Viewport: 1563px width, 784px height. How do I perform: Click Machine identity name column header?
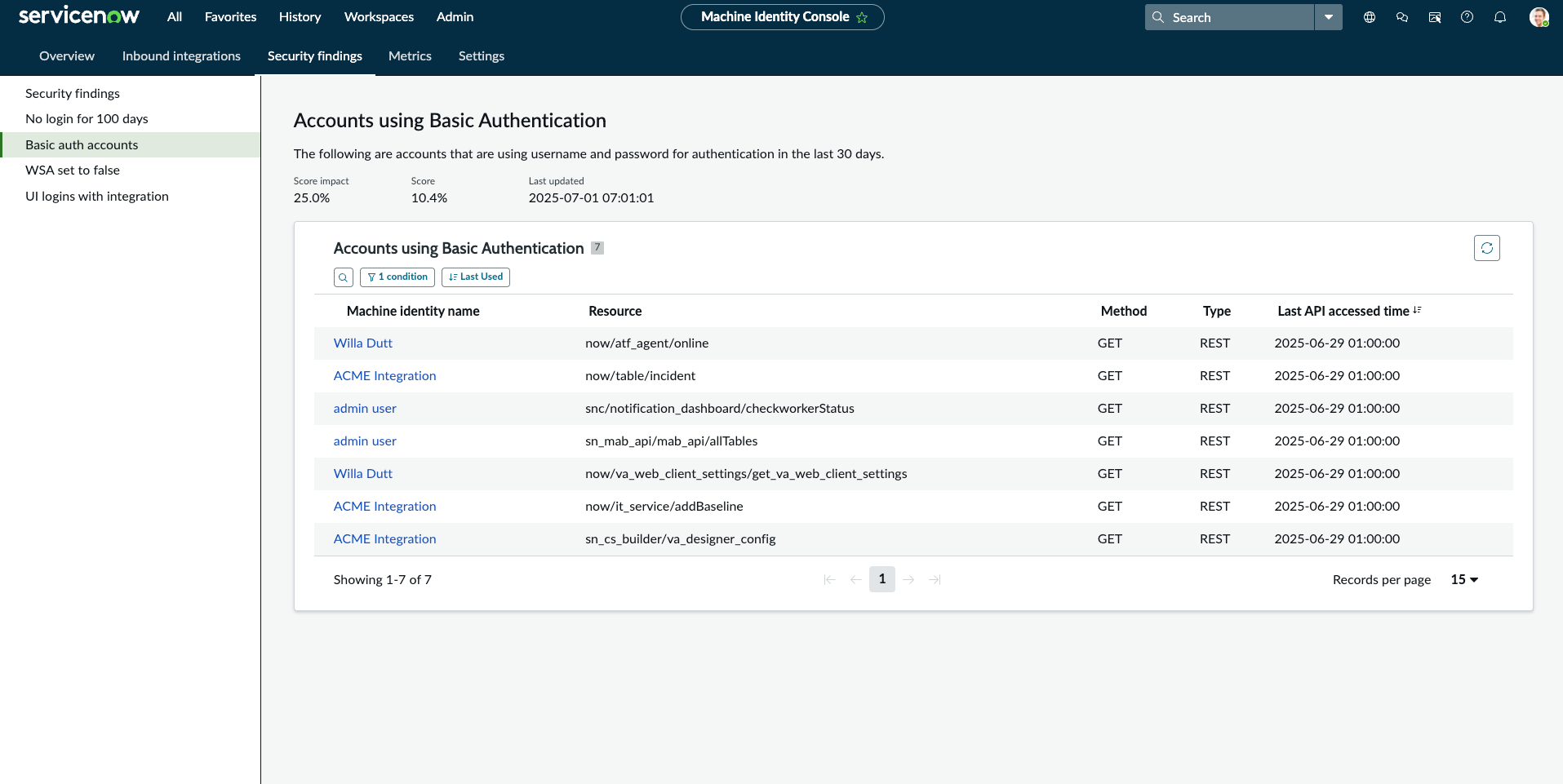coord(413,311)
